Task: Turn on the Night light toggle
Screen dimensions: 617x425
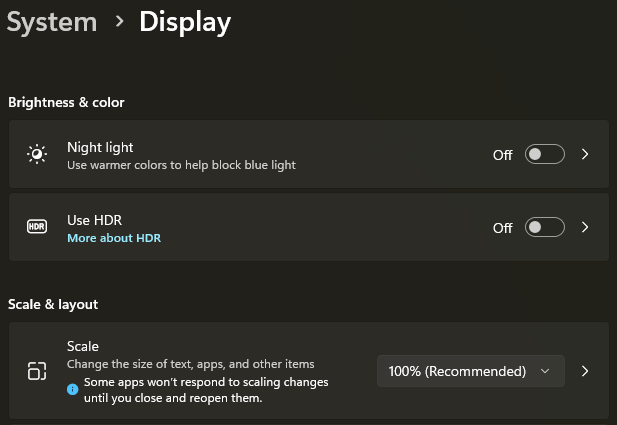Action: (545, 154)
